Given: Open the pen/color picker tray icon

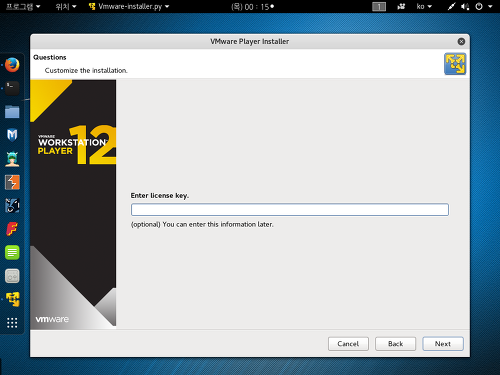Looking at the screenshot, I should (x=451, y=7).
